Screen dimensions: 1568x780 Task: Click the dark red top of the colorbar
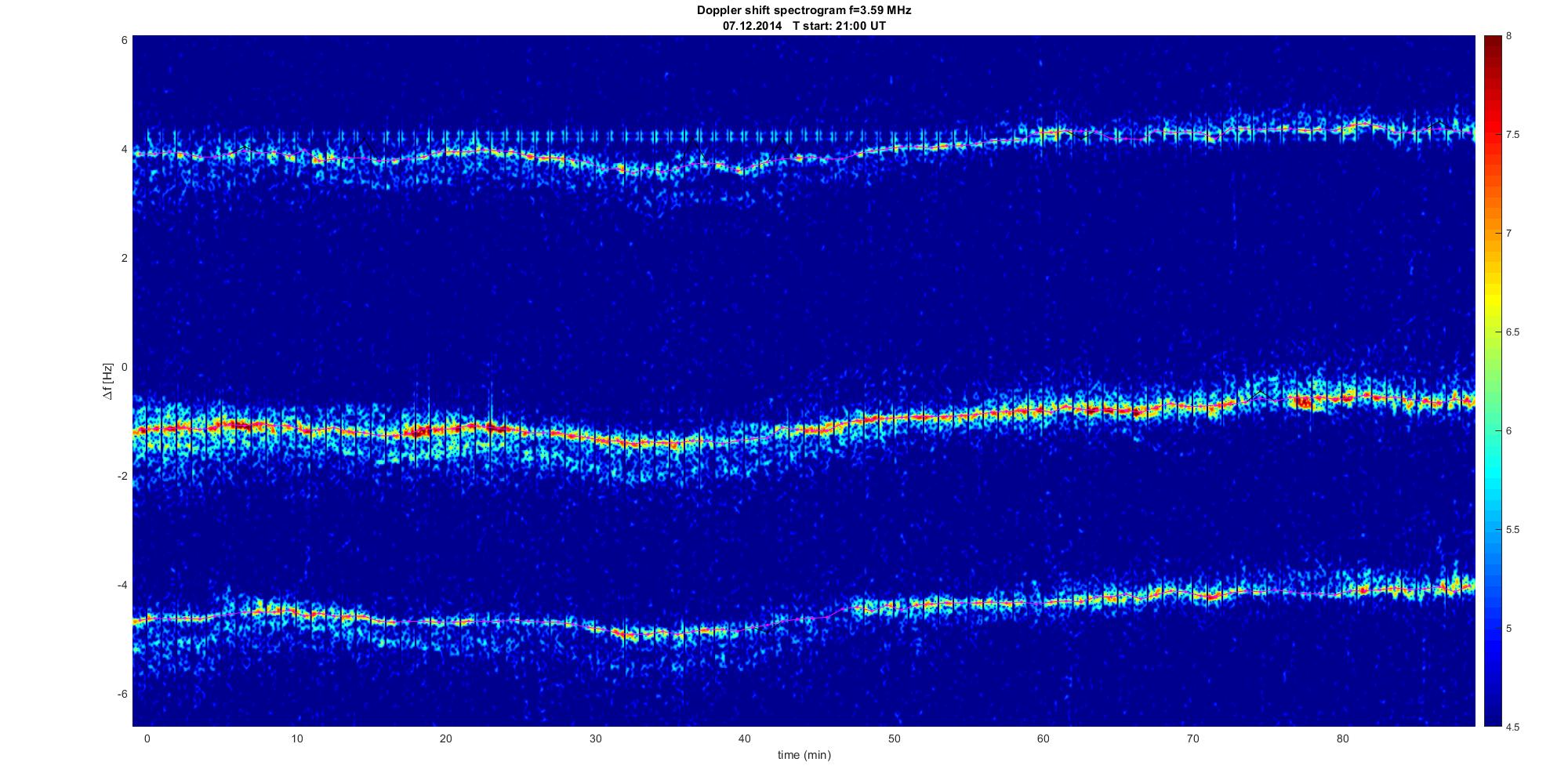pyautogui.click(x=1493, y=43)
